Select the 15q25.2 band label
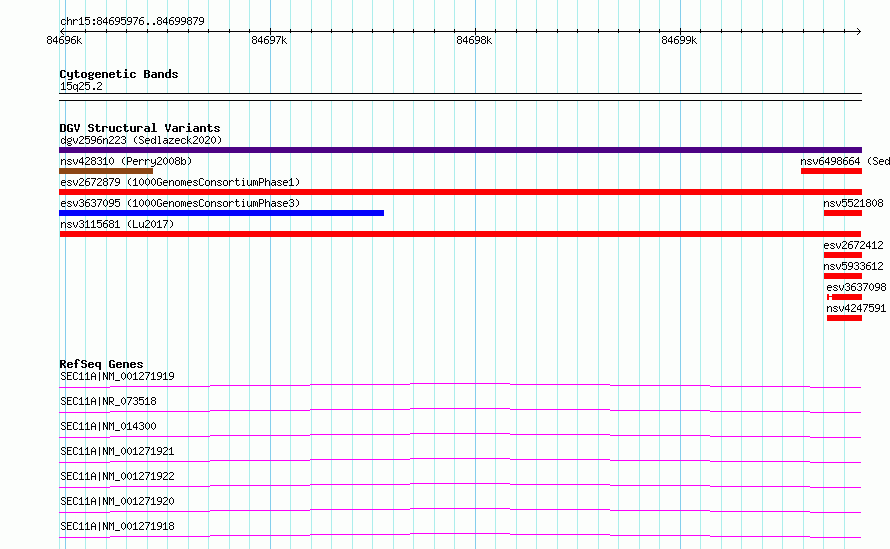The image size is (890, 549). (81, 86)
